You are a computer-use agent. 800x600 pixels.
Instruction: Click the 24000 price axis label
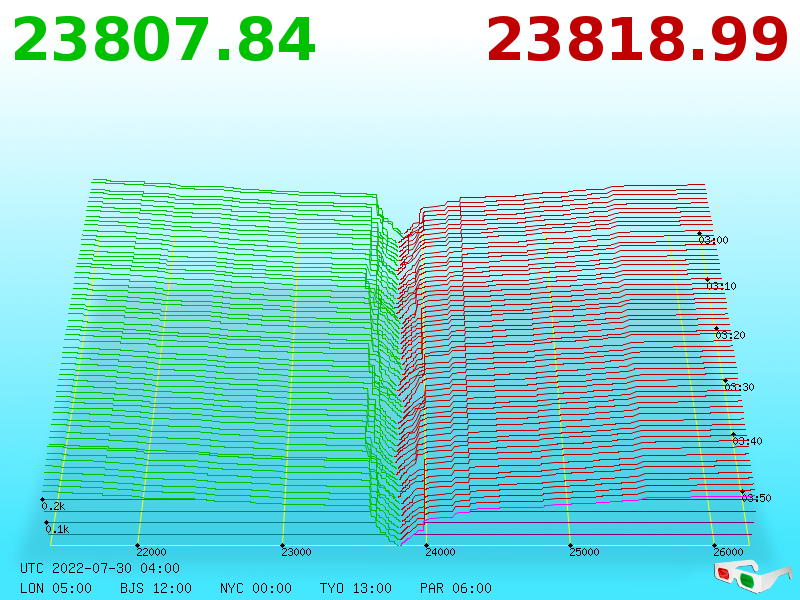pos(440,552)
